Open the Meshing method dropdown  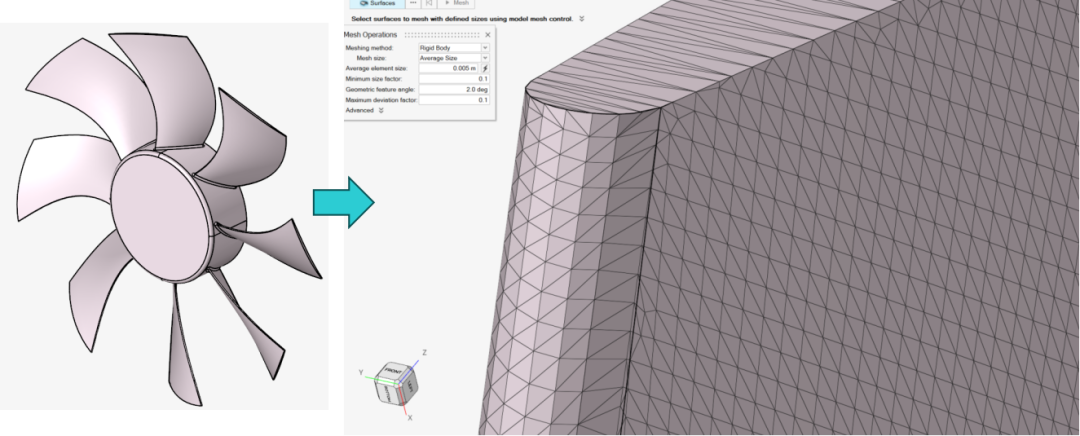[x=485, y=47]
